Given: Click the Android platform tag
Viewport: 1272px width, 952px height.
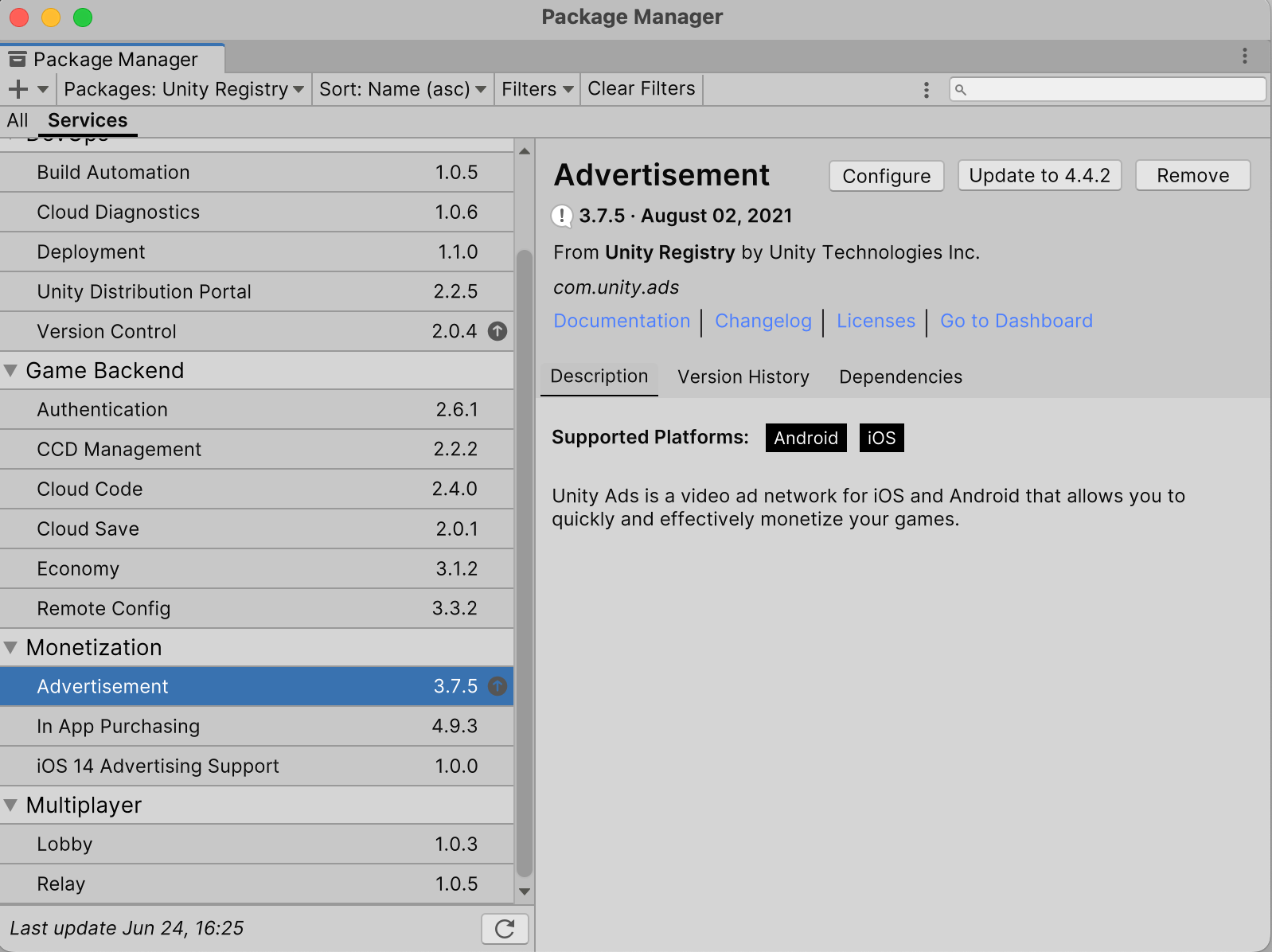Looking at the screenshot, I should coord(806,438).
